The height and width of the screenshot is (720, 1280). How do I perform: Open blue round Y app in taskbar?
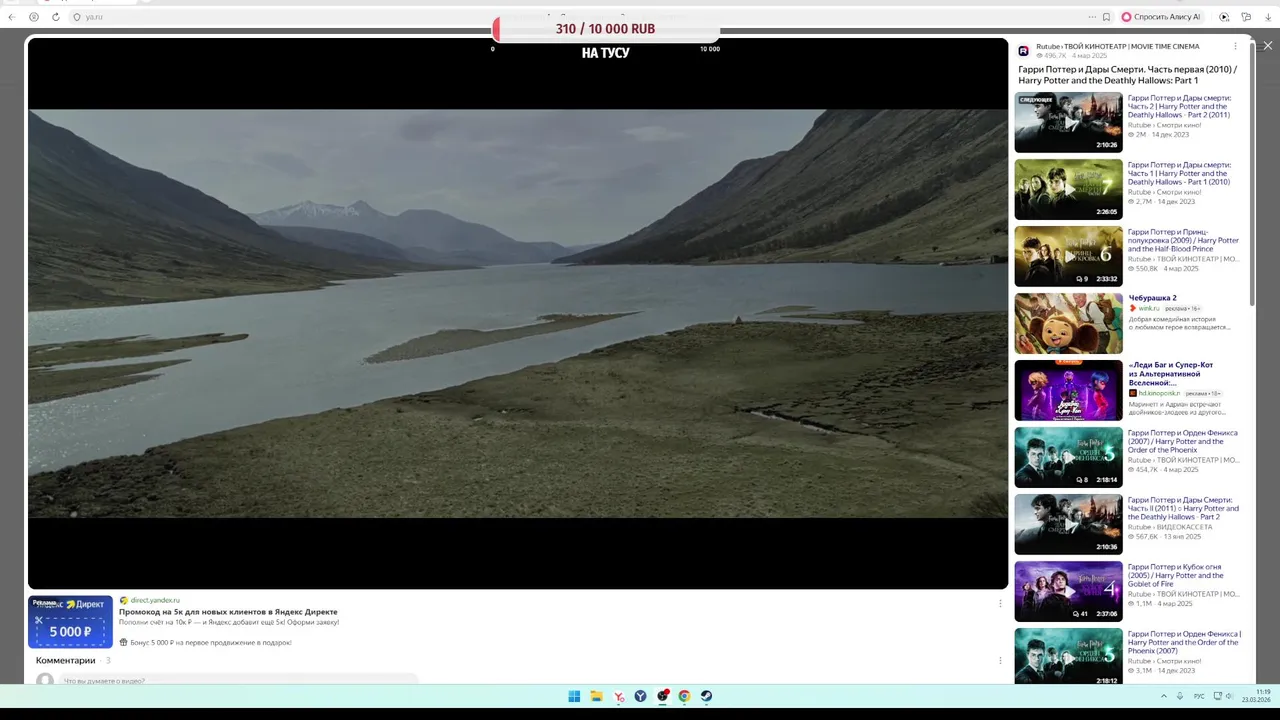click(640, 696)
